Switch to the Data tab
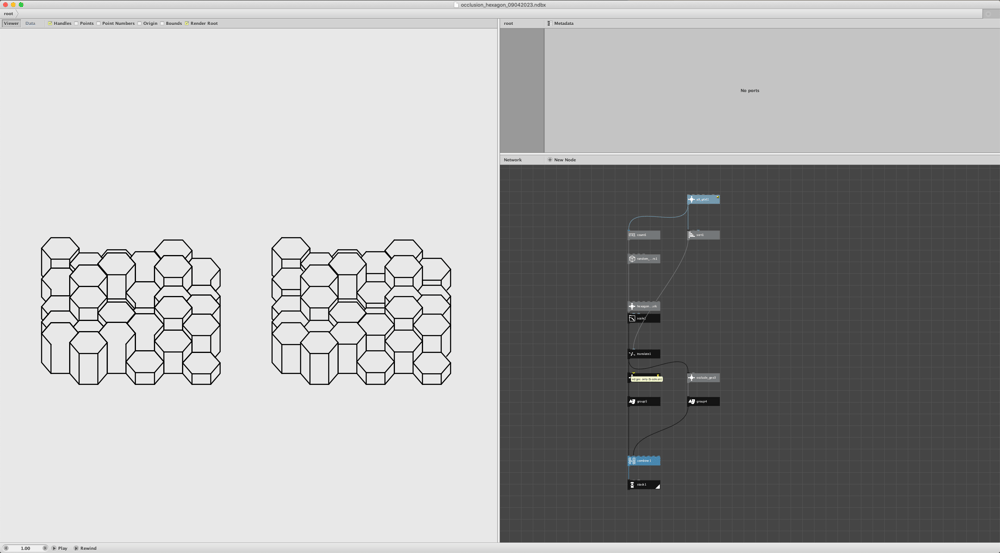This screenshot has width=1000, height=553. pos(30,23)
